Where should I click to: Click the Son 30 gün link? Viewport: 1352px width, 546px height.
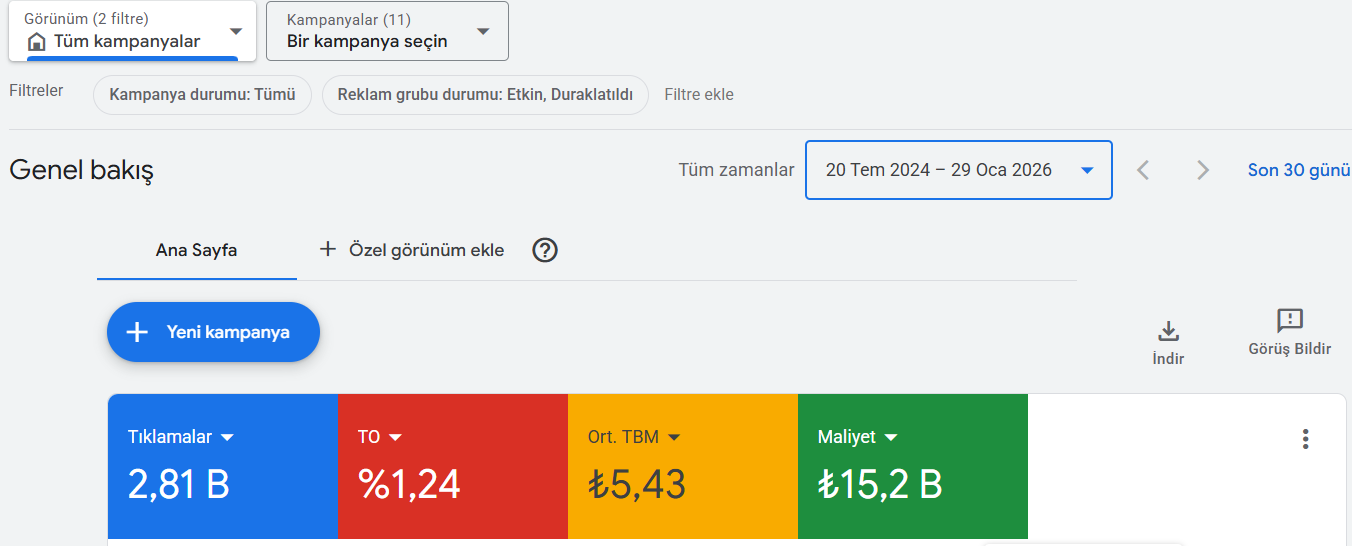[1298, 170]
